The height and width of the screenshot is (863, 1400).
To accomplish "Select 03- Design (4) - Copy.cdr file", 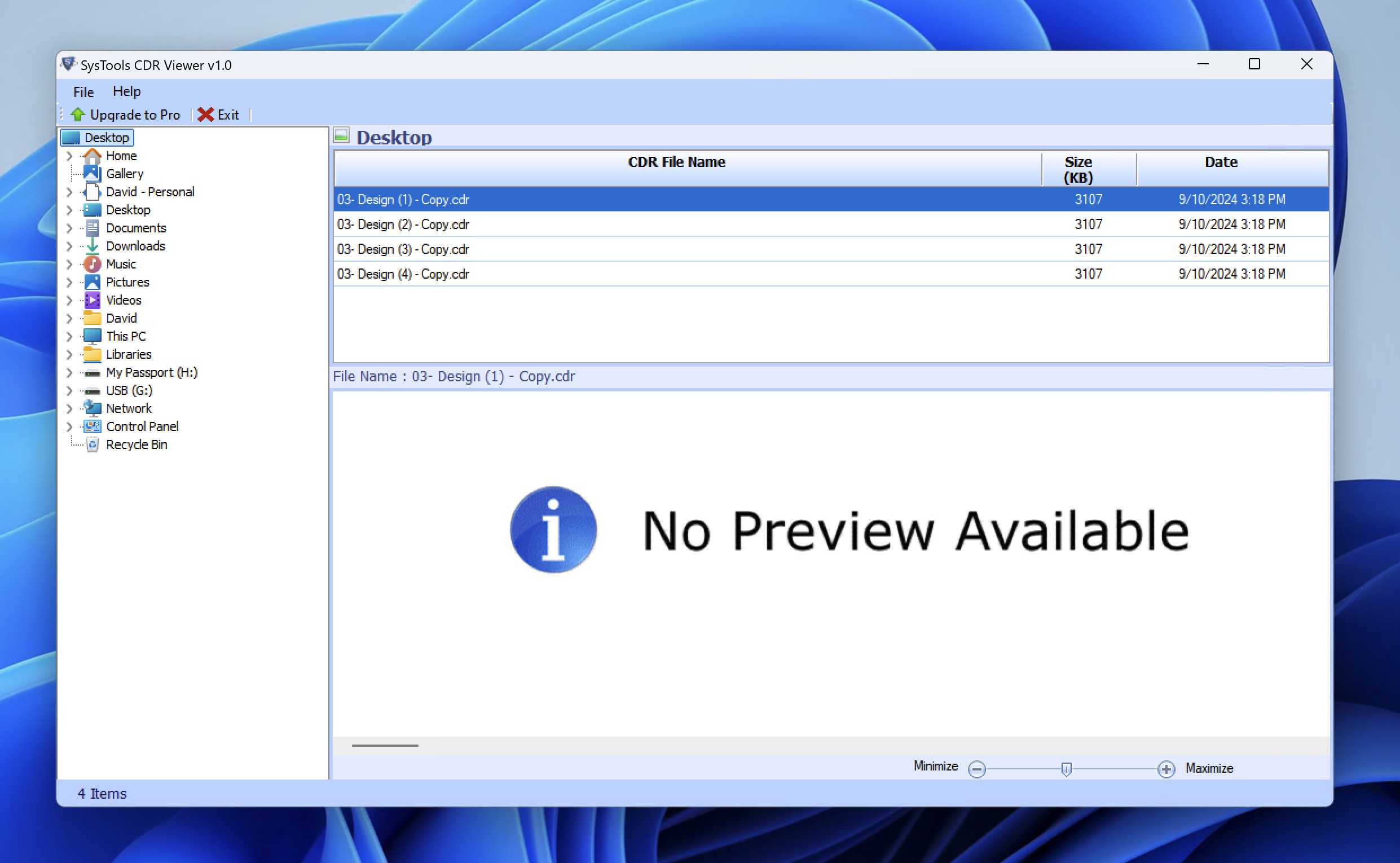I will pos(831,274).
